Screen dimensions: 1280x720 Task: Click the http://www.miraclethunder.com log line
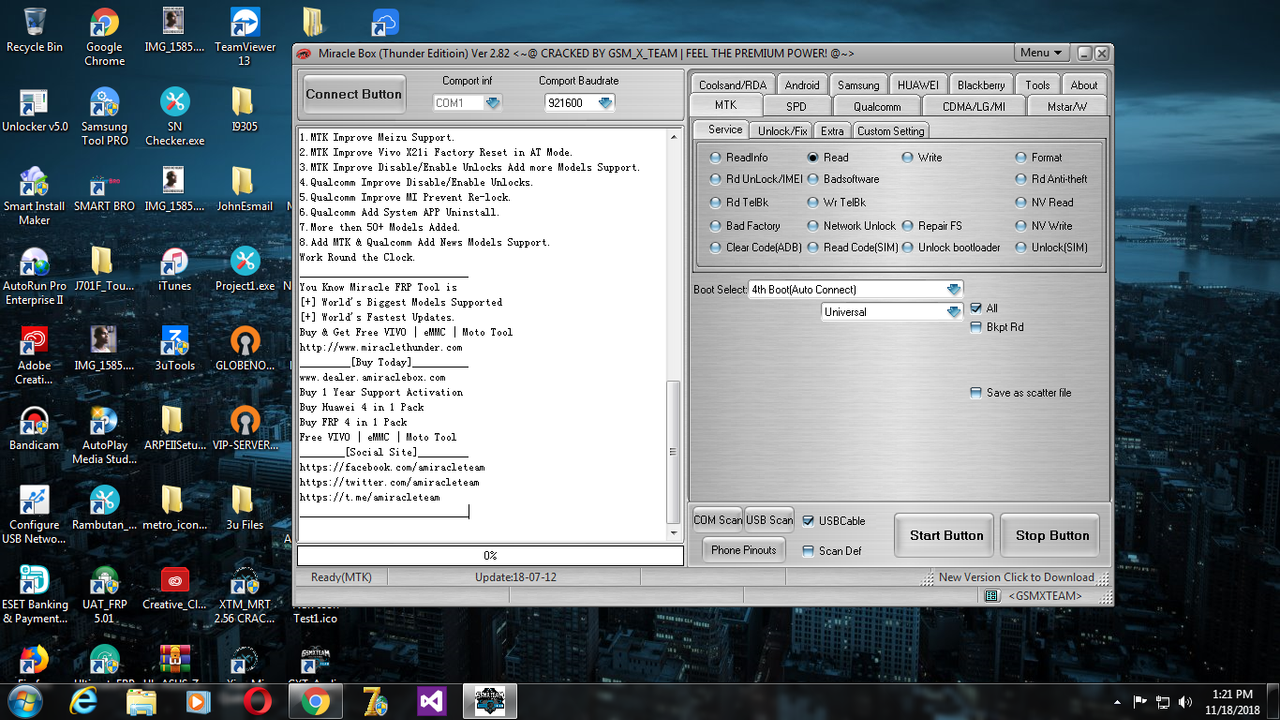(381, 347)
